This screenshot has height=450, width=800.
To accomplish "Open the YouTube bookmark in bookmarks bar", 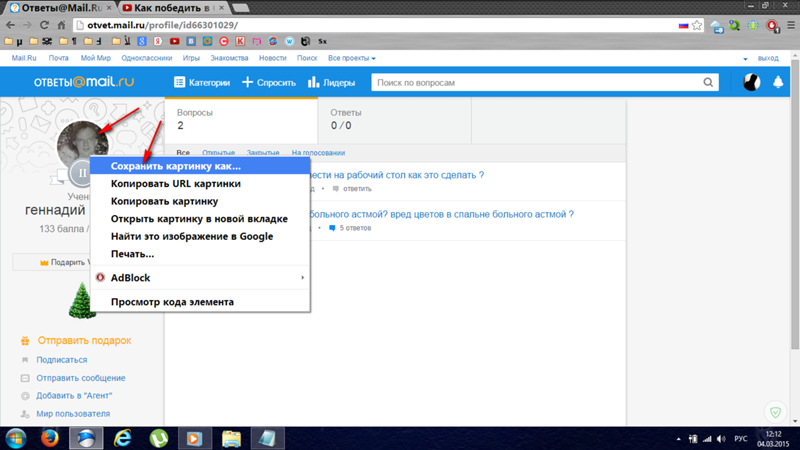I will click(x=174, y=41).
